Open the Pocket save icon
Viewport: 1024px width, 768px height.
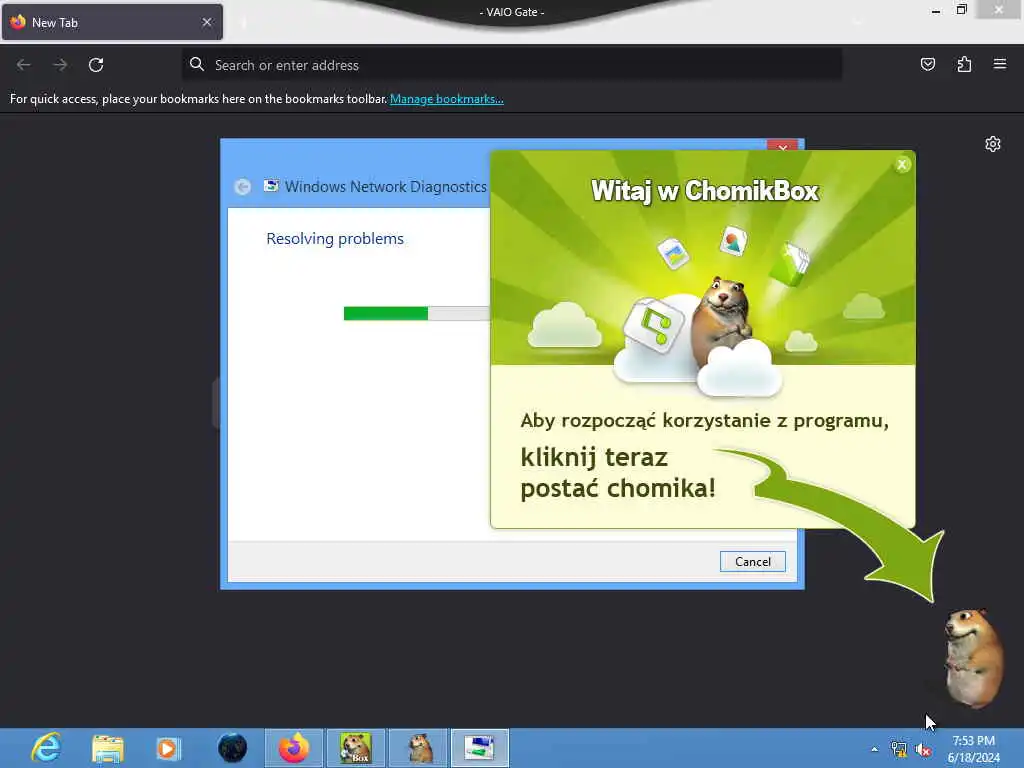[x=927, y=64]
